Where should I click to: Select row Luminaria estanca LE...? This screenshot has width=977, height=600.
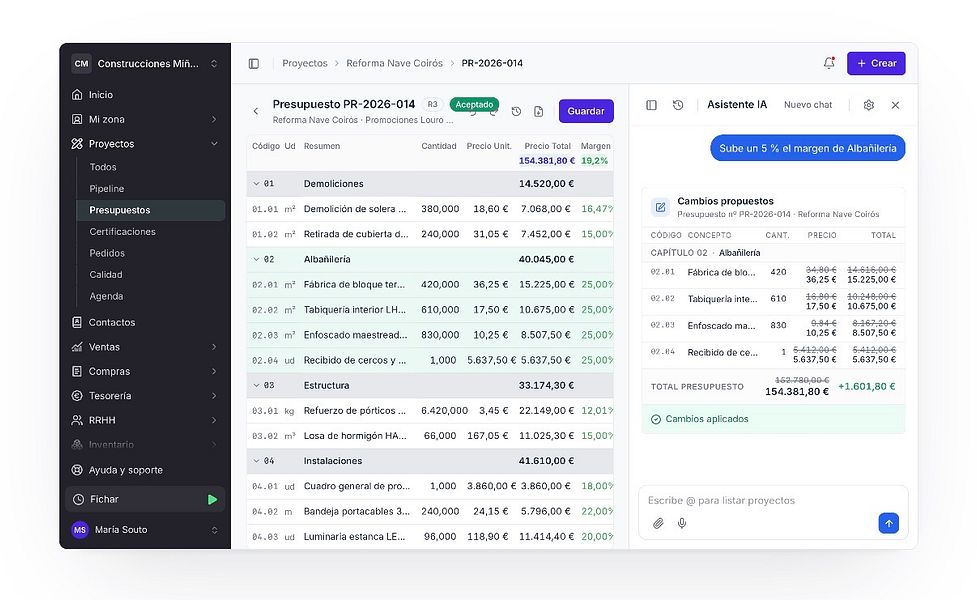(430, 536)
